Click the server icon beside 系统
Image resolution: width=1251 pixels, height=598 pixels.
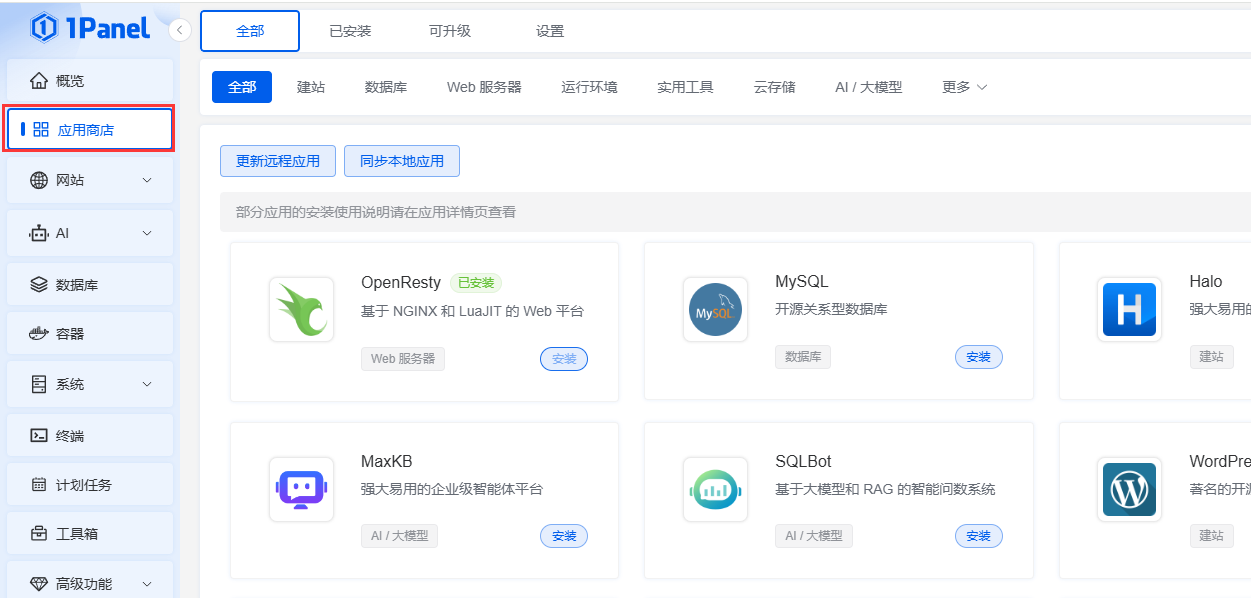(39, 384)
